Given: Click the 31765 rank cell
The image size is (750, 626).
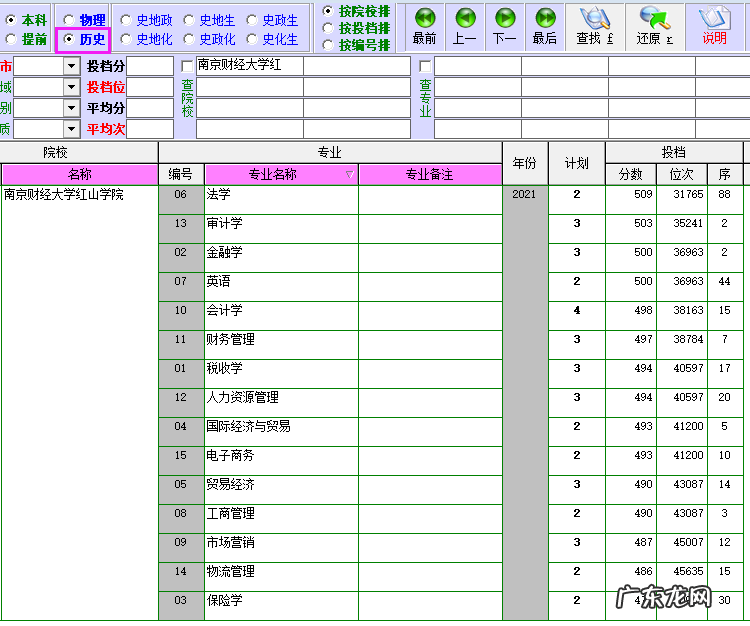Looking at the screenshot, I should (682, 200).
